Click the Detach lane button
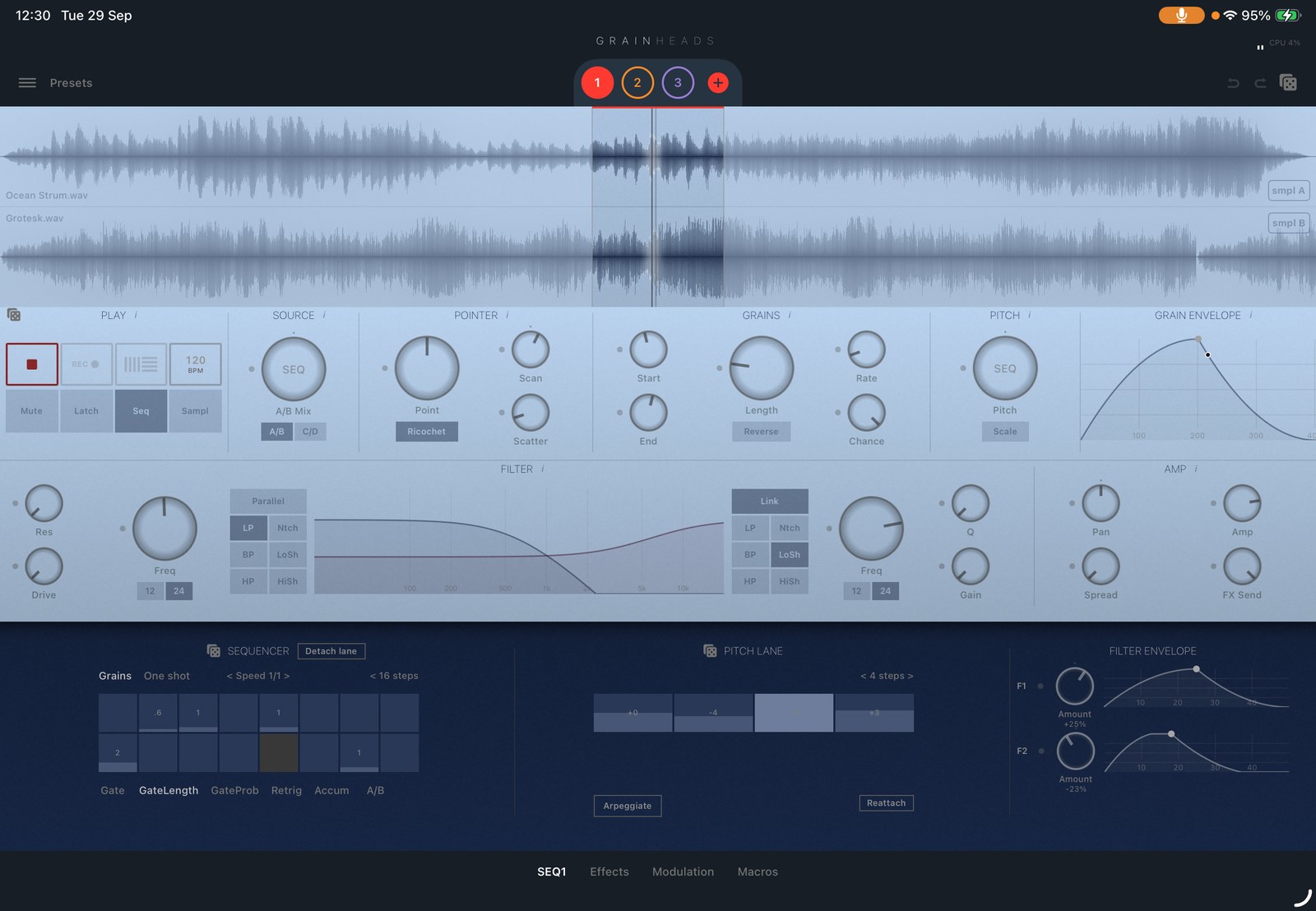 (x=331, y=651)
